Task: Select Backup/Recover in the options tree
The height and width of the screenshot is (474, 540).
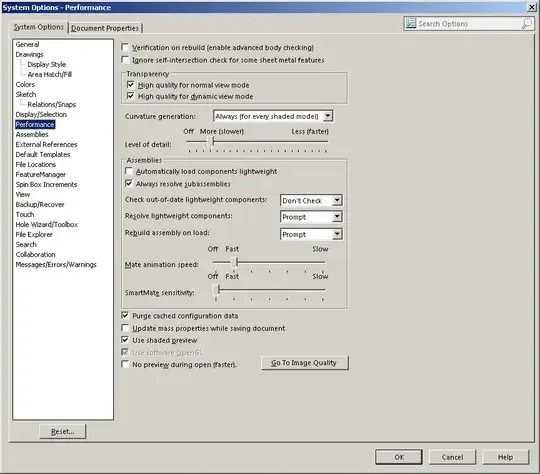Action: click(x=40, y=204)
